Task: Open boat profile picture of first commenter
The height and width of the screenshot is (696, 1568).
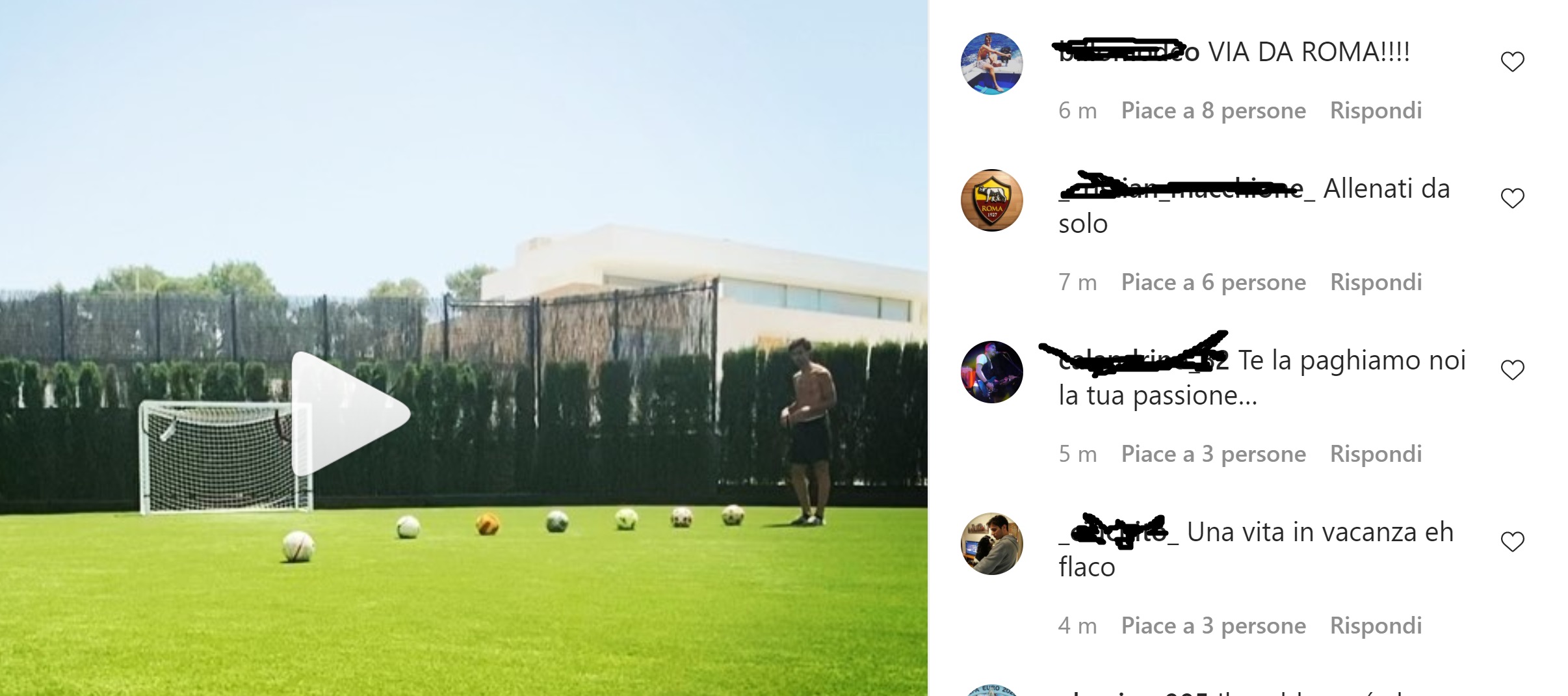Action: [992, 64]
